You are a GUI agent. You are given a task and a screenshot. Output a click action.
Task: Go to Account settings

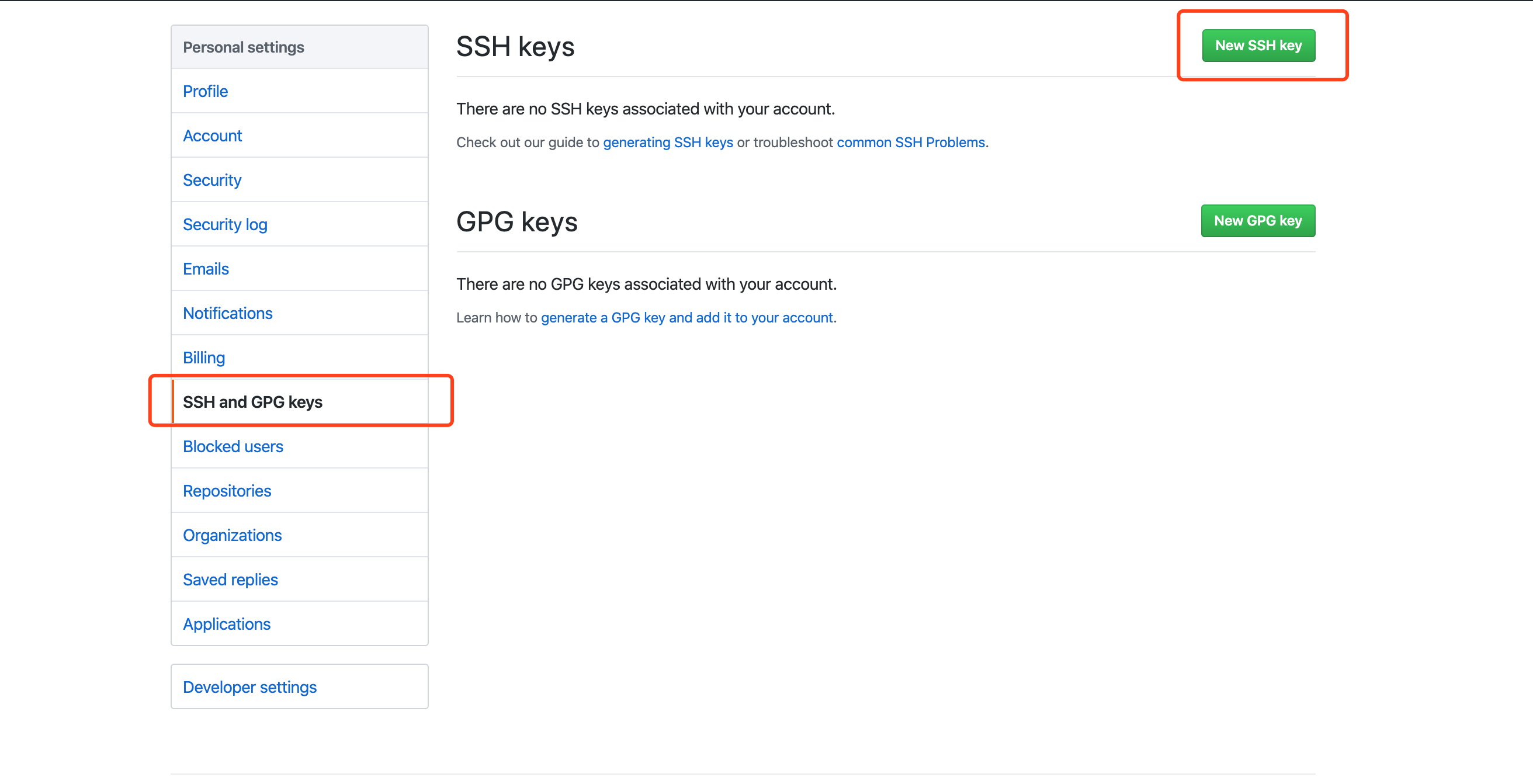[213, 136]
